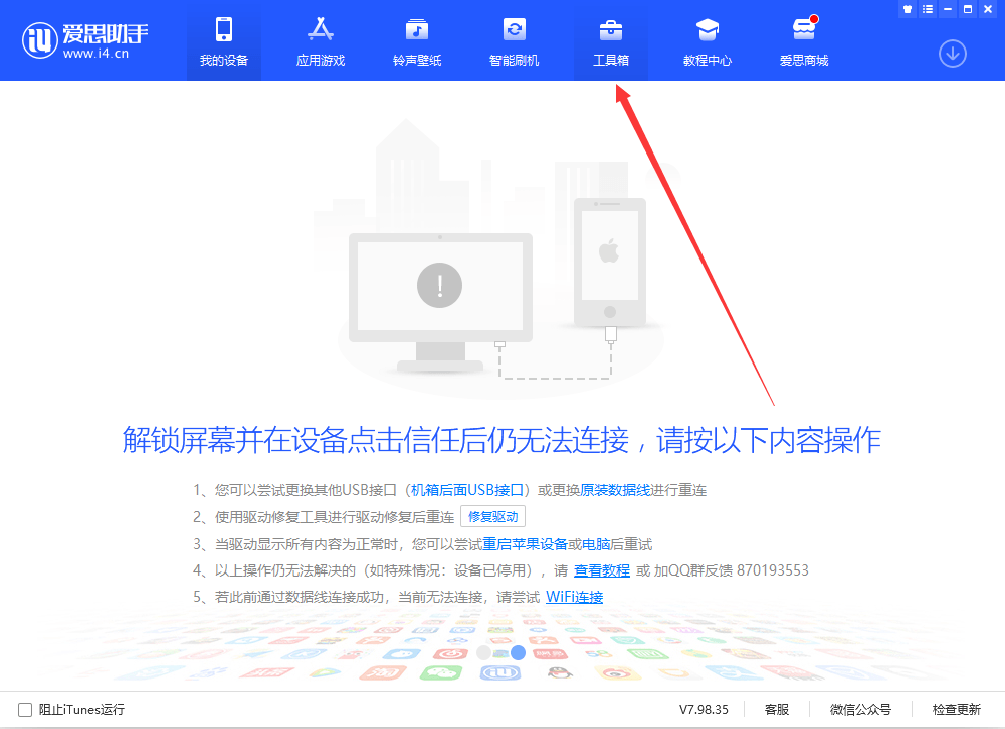Select the blue carousel pagination dot

pyautogui.click(x=518, y=651)
